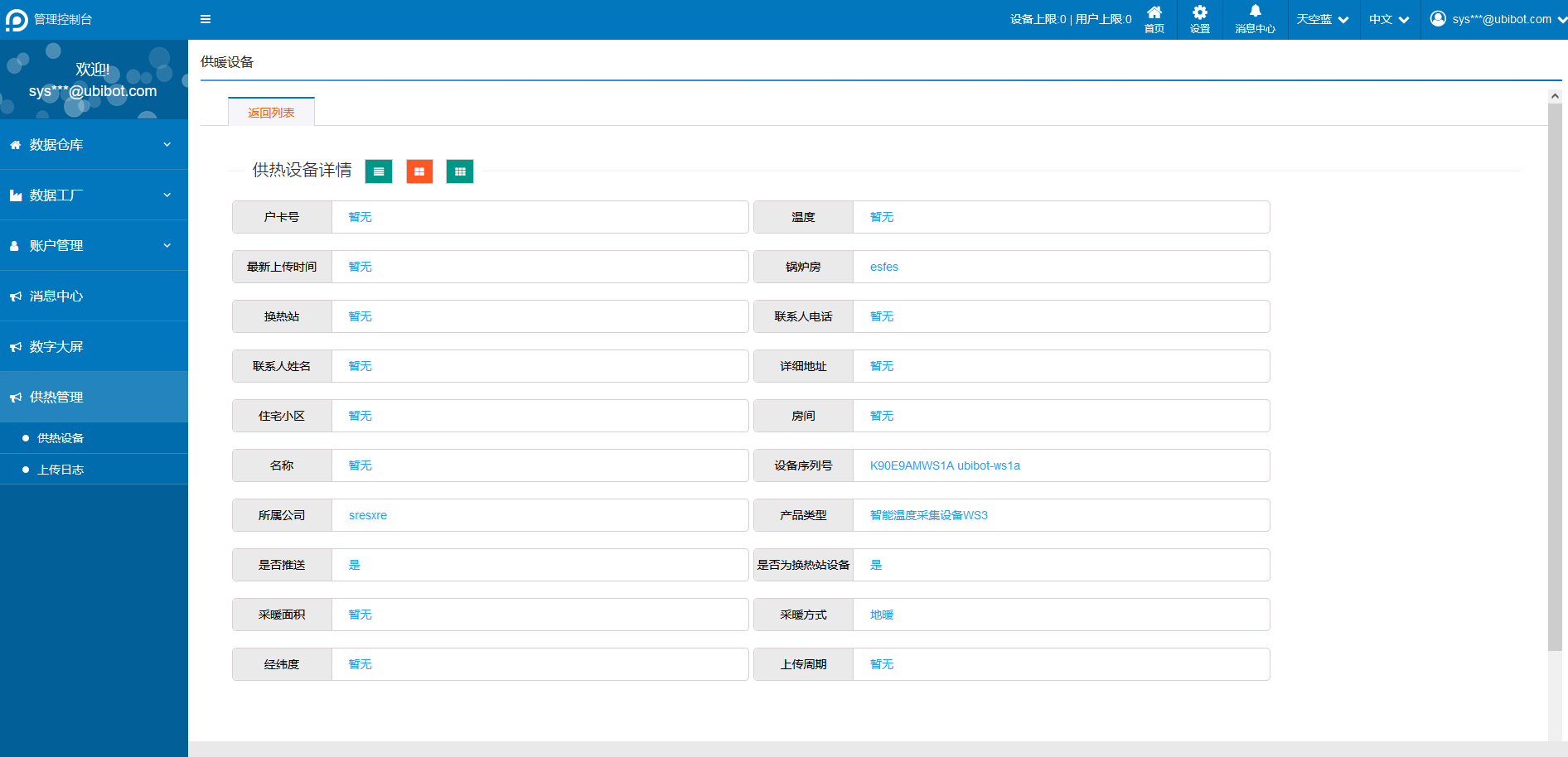Click the 设备序列号 label
Image resolution: width=1568 pixels, height=757 pixels.
(803, 465)
